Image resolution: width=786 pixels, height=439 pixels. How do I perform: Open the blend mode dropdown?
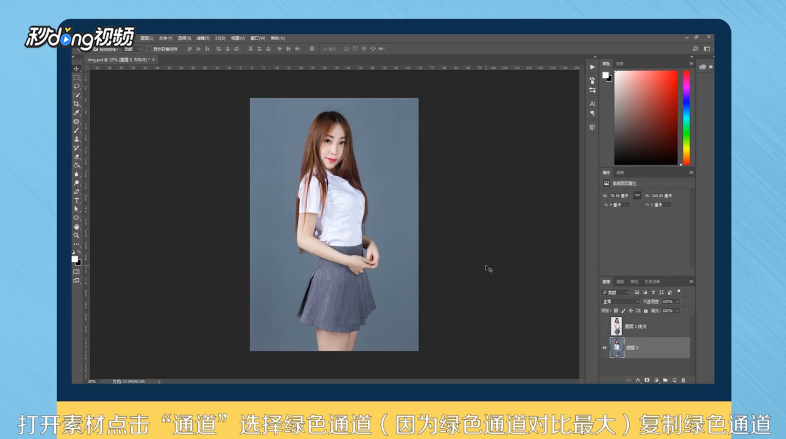point(621,302)
